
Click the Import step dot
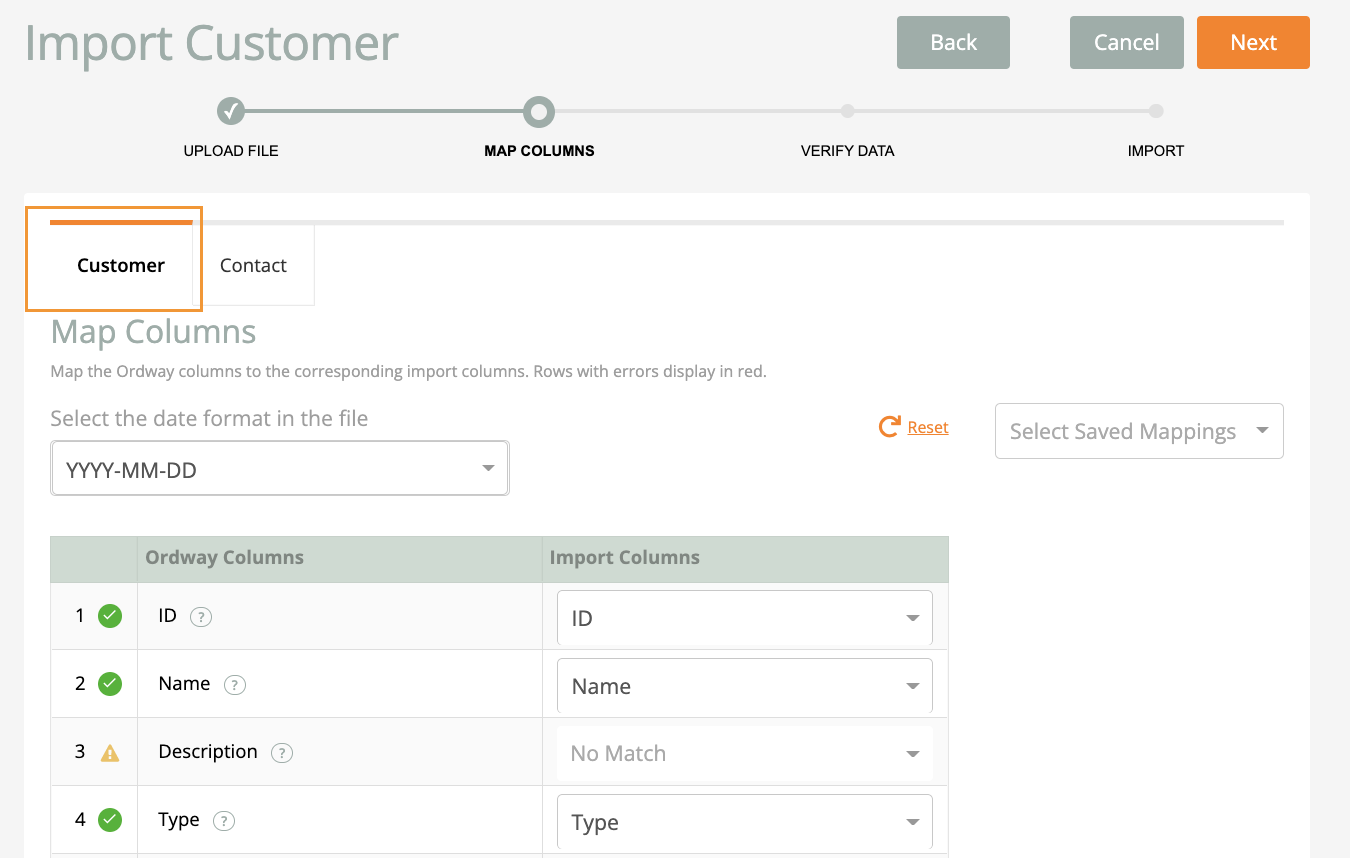(1156, 111)
